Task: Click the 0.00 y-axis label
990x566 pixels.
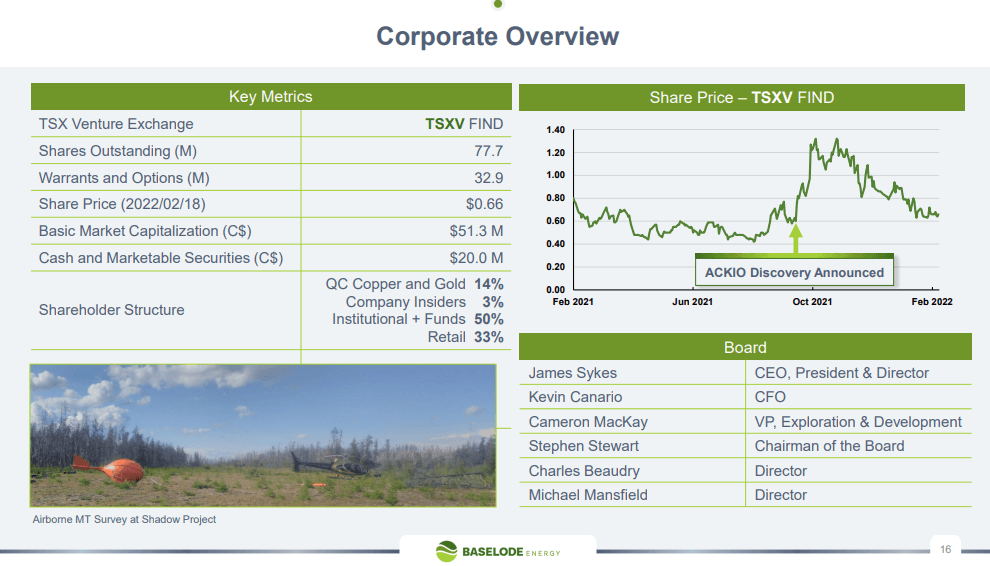Action: click(x=556, y=289)
